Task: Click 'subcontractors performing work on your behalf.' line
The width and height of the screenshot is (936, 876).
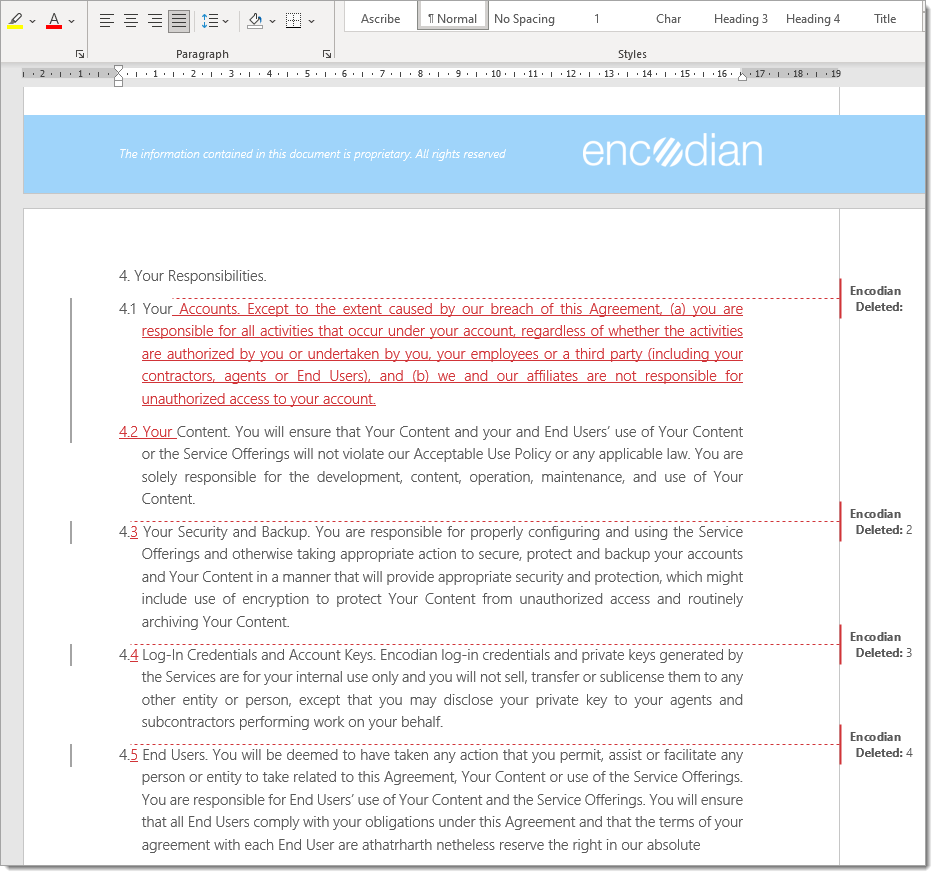Action: (292, 722)
